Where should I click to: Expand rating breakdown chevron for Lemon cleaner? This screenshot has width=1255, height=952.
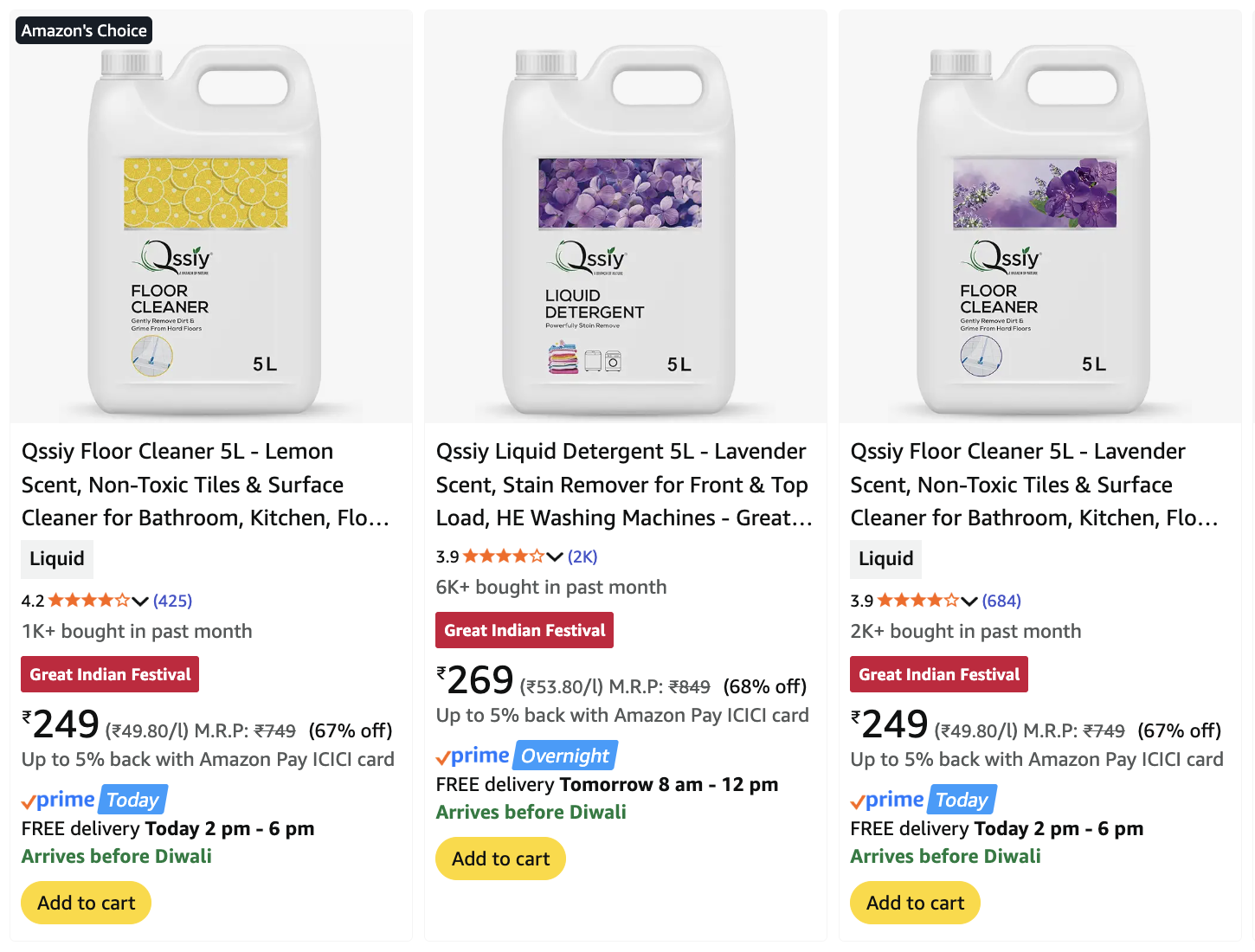click(140, 601)
